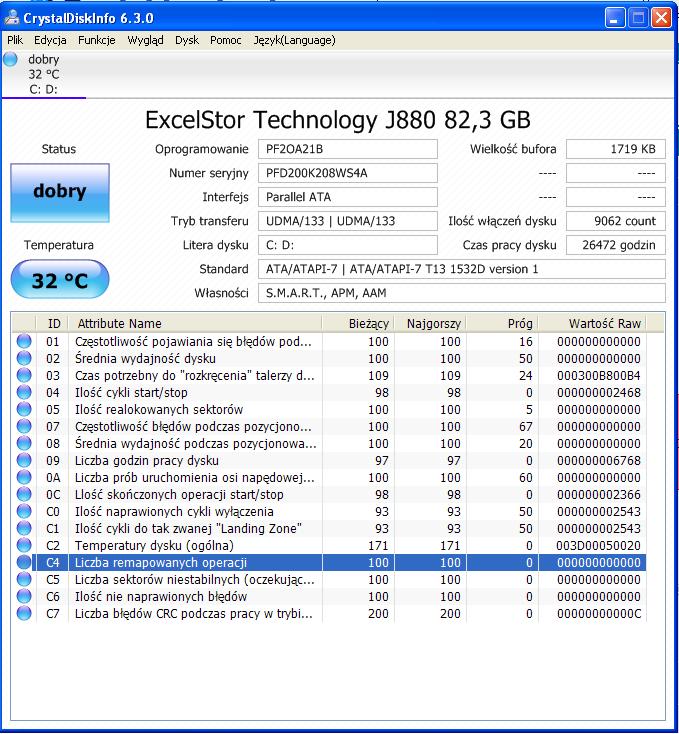Image resolution: width=679 pixels, height=734 pixels.
Task: Select the Ilość naprawionych cykli wyłączenia row
Action: tap(329, 512)
